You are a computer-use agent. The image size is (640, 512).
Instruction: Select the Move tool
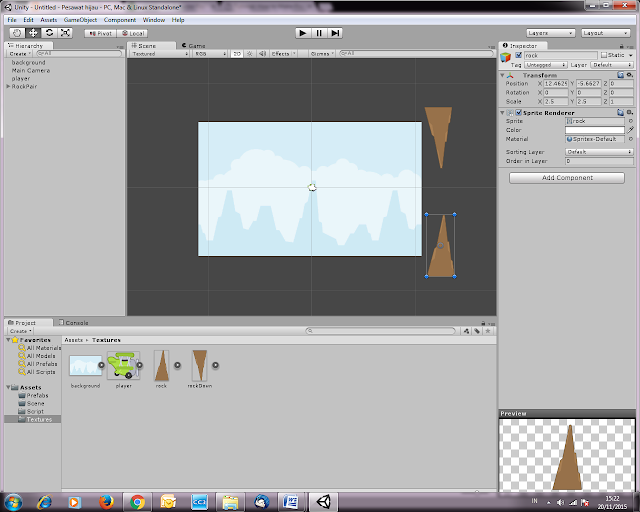click(33, 33)
